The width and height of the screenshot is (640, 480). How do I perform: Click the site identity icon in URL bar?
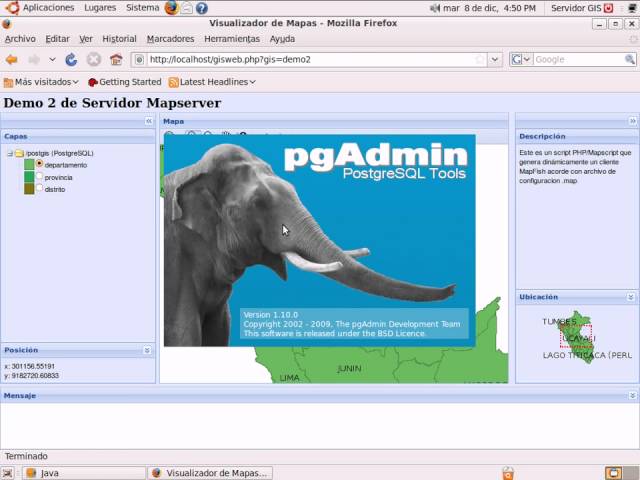[139, 60]
